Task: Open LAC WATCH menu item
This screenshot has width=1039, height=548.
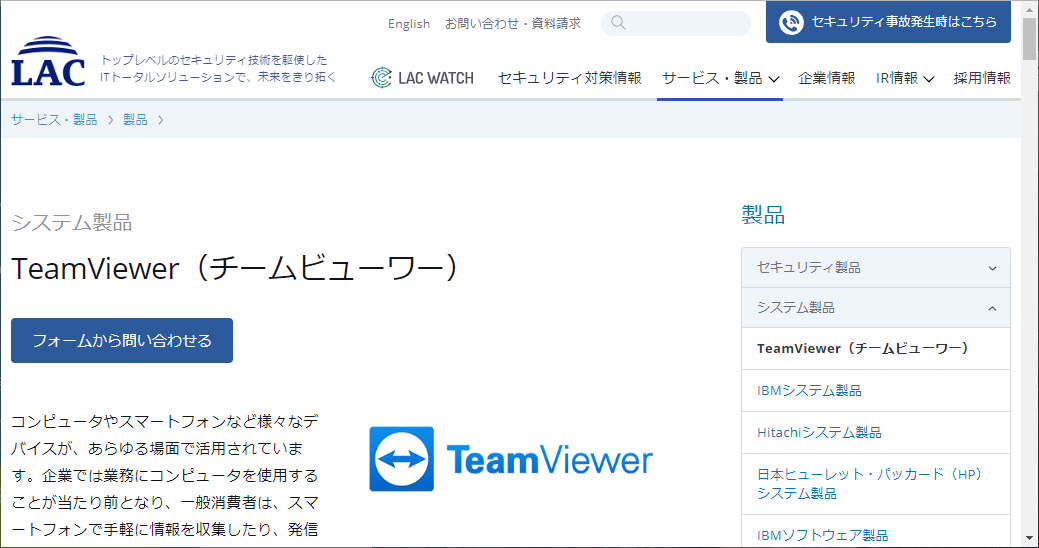Action: pos(423,78)
